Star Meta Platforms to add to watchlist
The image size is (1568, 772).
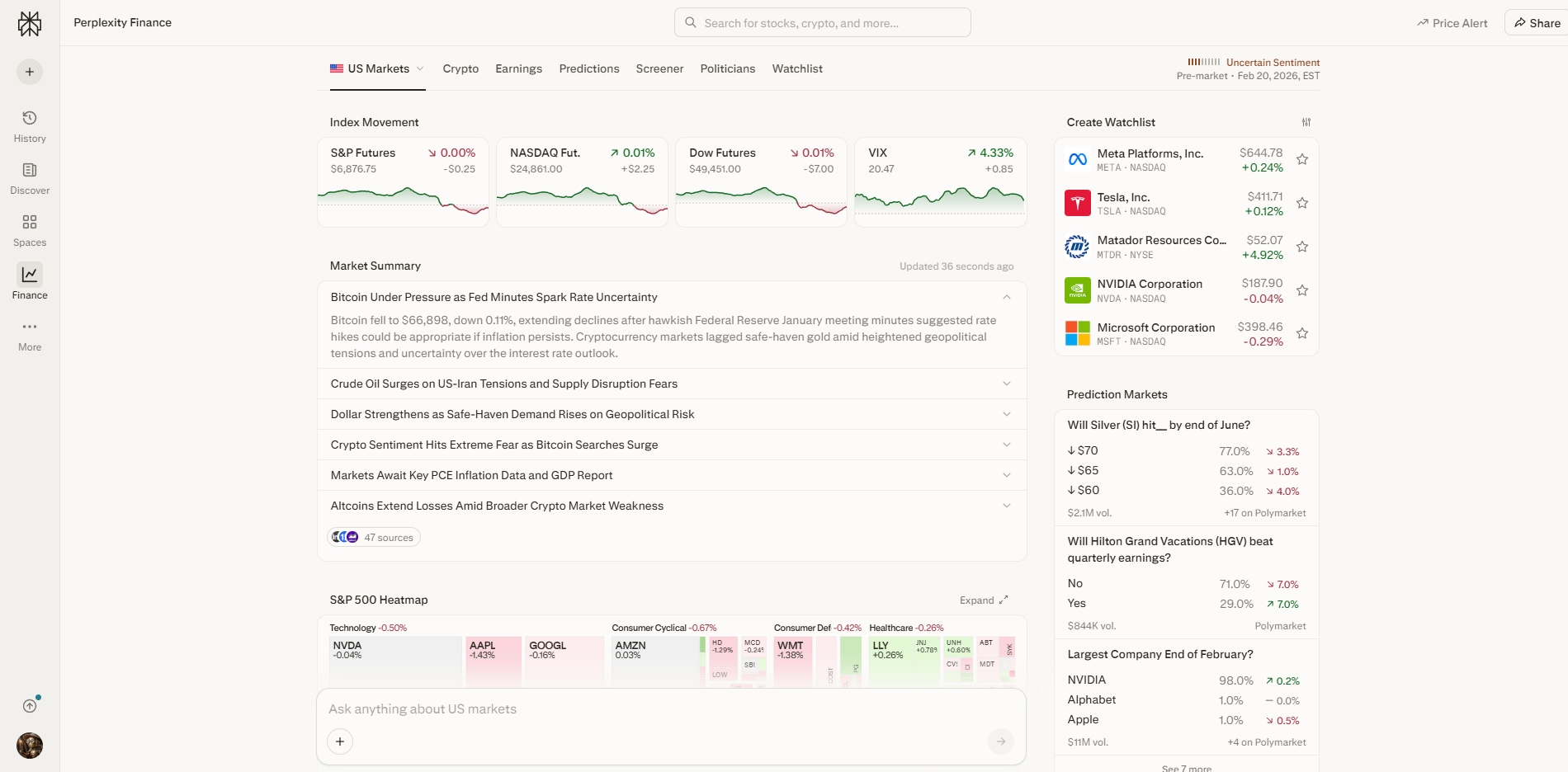point(1302,160)
